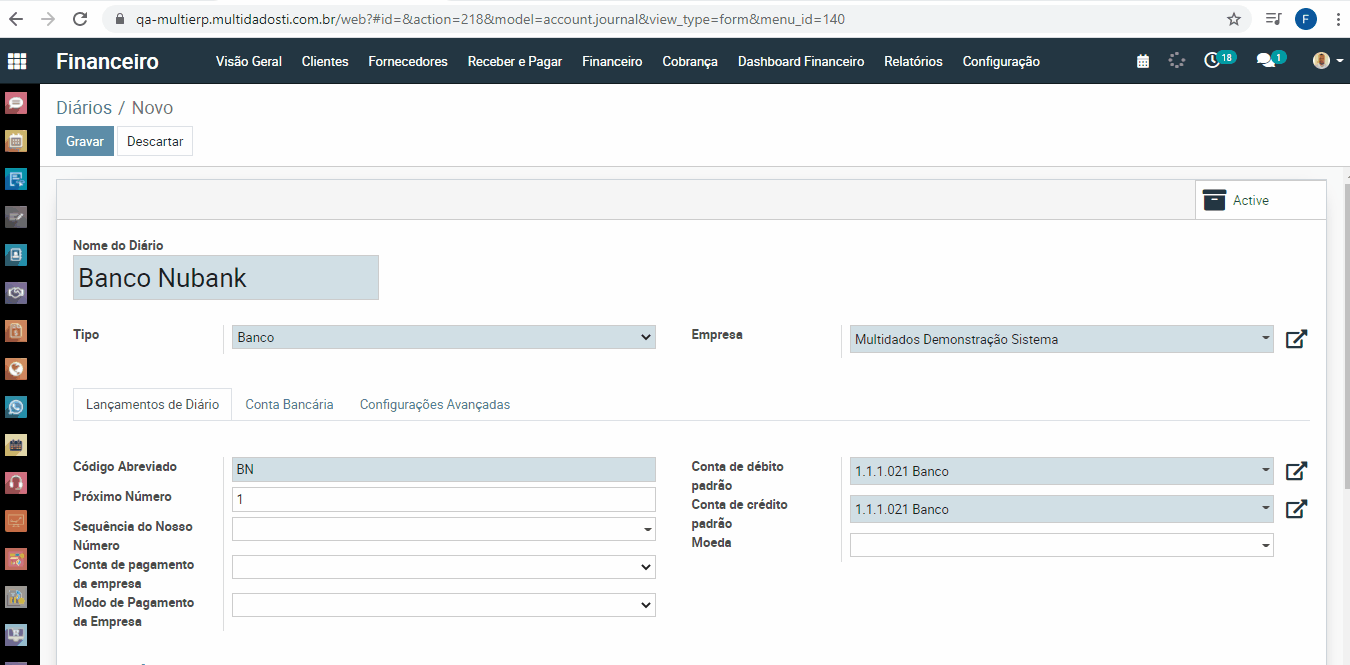Open external link for Conta de débito padrão
This screenshot has width=1350, height=665.
click(x=1296, y=471)
